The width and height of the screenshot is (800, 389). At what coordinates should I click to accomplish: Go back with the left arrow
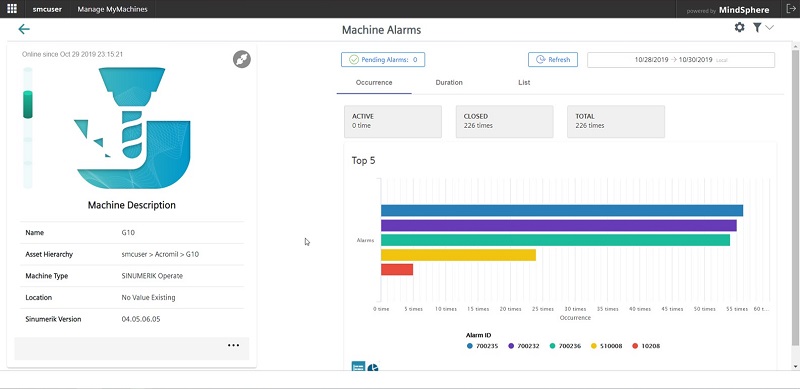[x=24, y=29]
